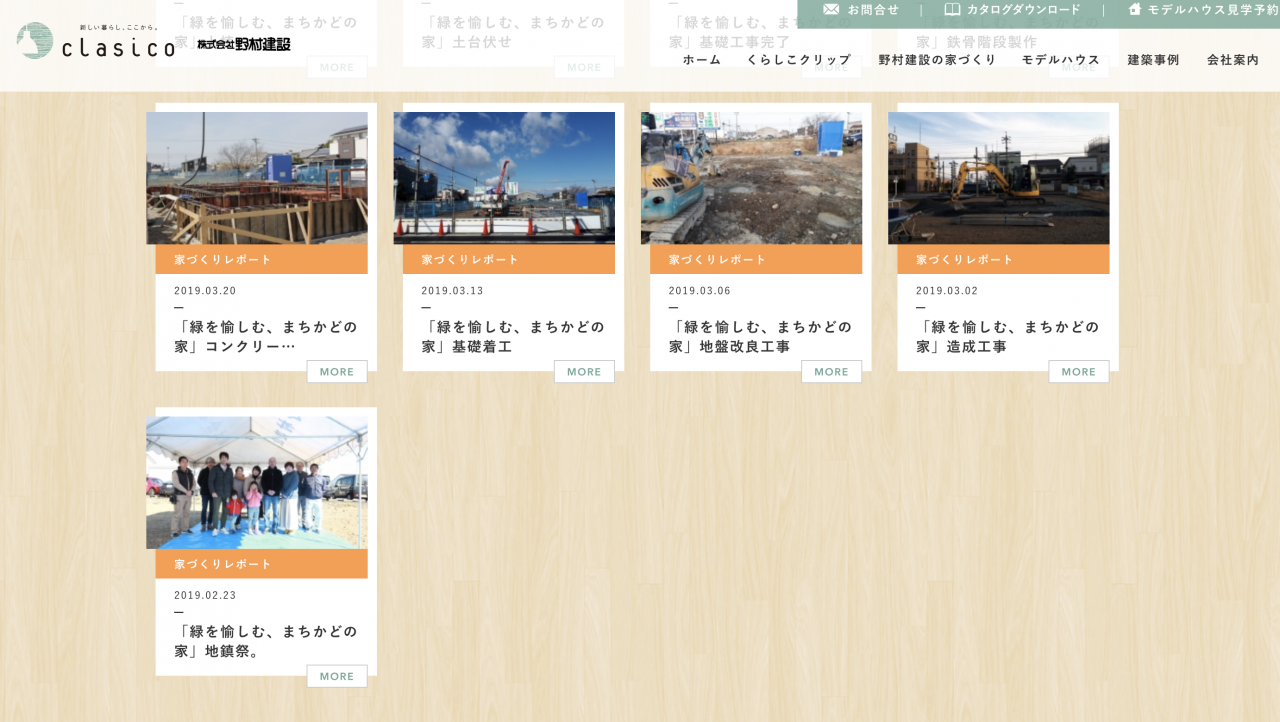The width and height of the screenshot is (1280, 722).
Task: Open the yellow excavator photo dated 2019.03.02
Action: [998, 178]
